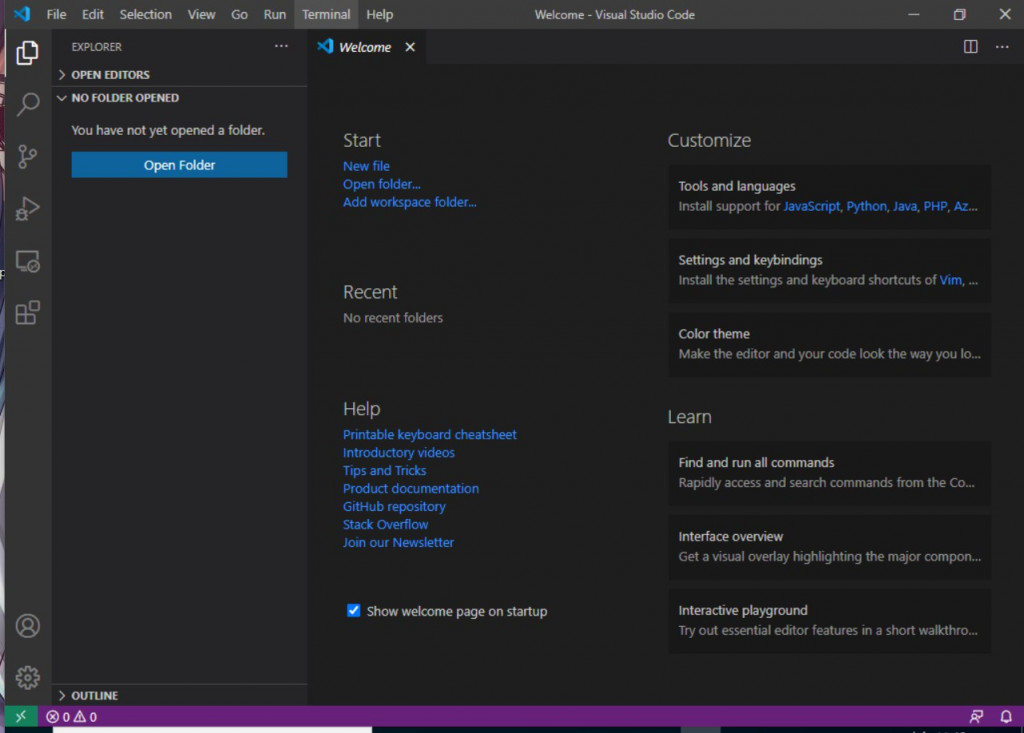
Task: Close the Welcome tab
Action: [x=409, y=47]
